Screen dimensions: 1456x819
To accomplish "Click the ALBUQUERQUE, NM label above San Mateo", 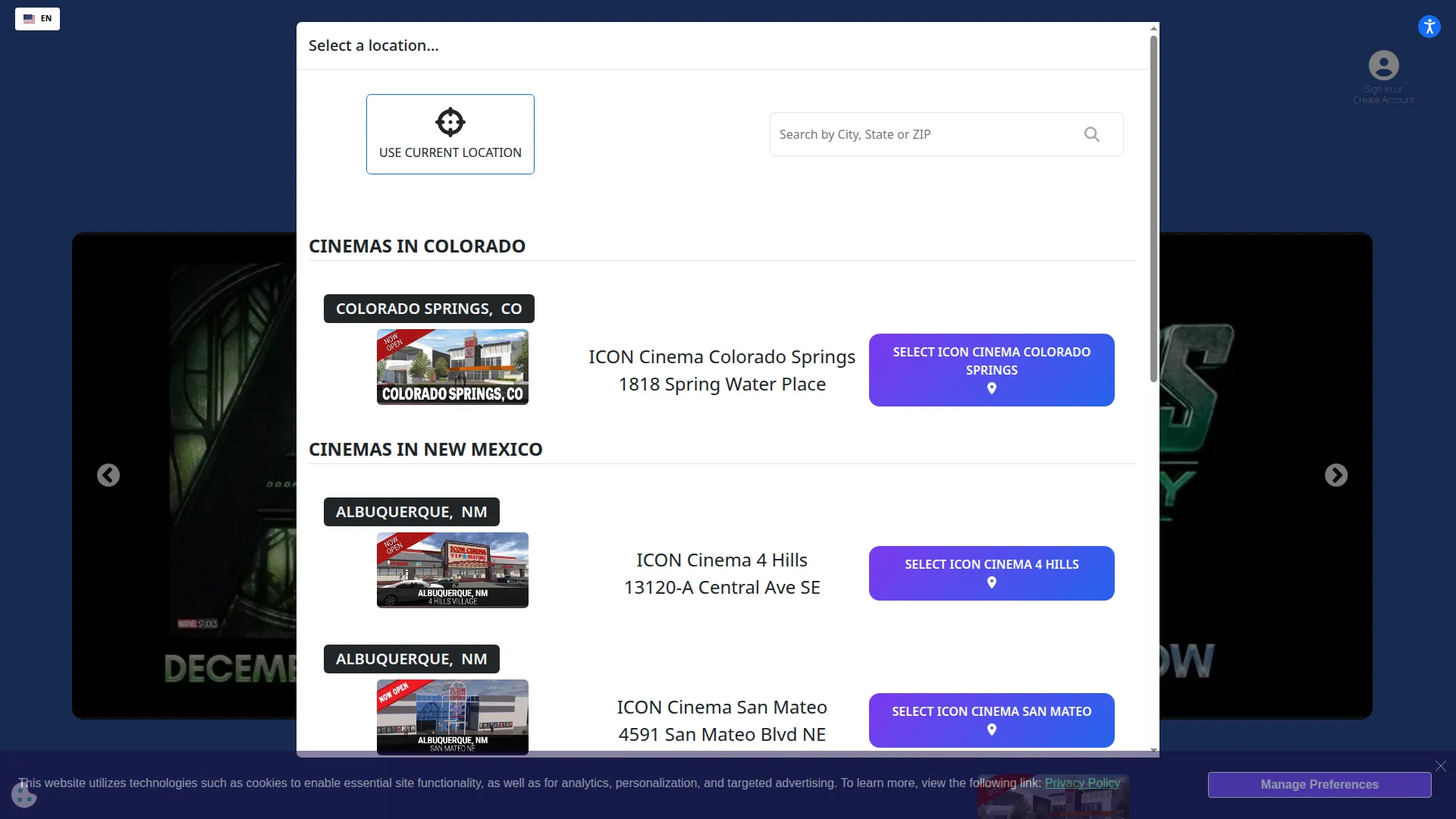I will [412, 659].
